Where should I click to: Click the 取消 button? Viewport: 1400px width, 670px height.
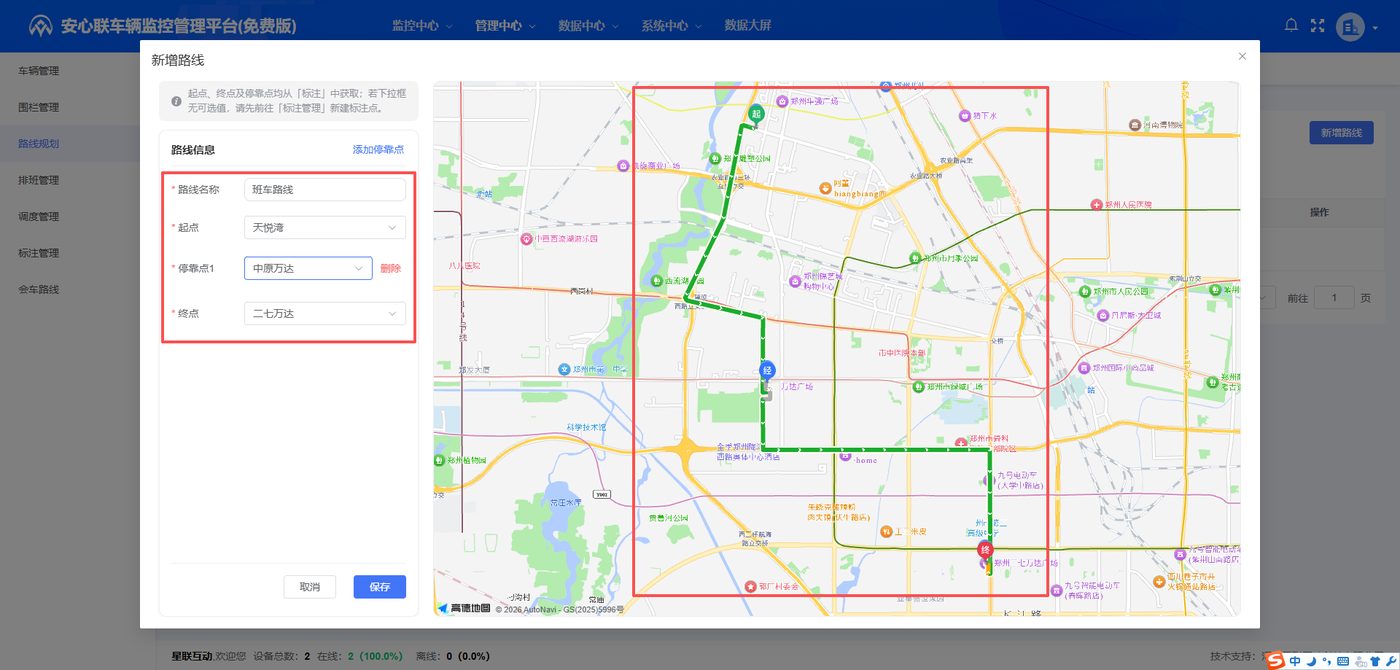(310, 587)
